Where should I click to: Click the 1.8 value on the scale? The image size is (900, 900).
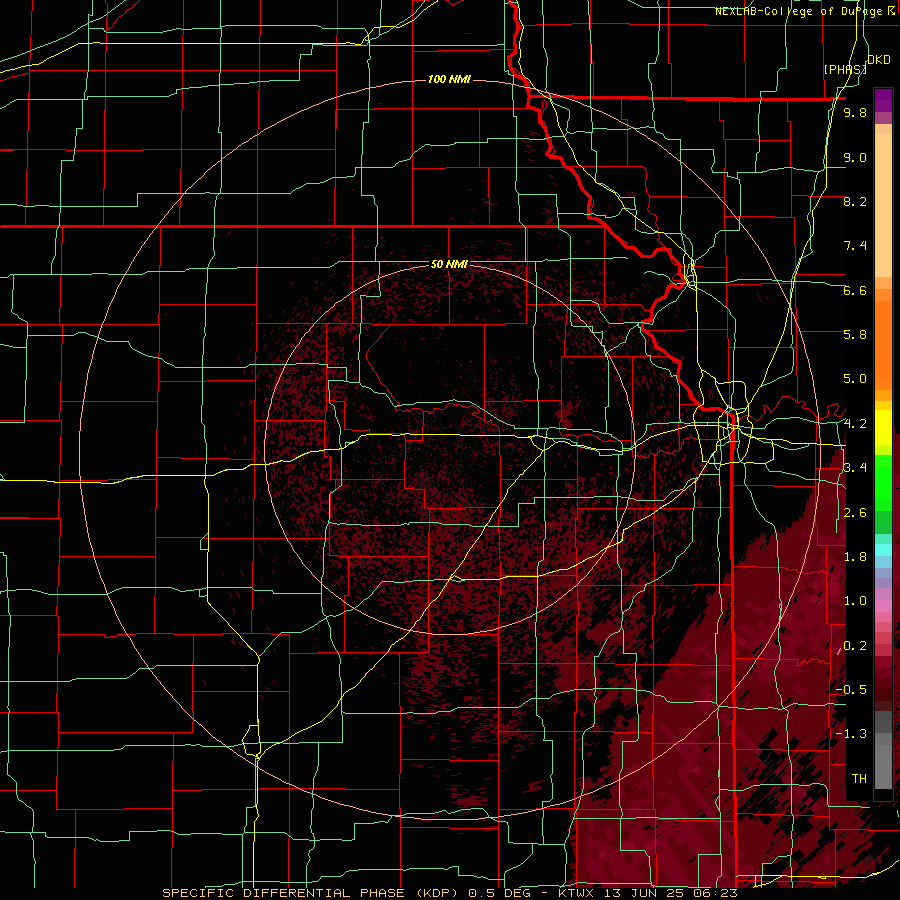[x=855, y=557]
